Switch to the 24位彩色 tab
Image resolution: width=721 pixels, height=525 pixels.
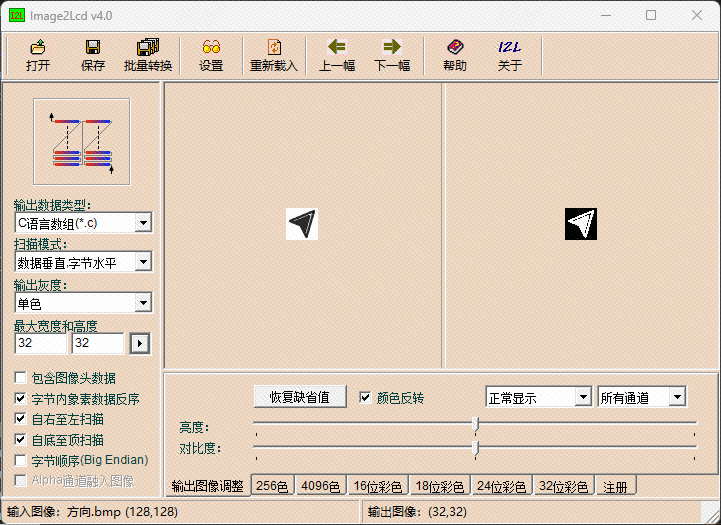(502, 486)
